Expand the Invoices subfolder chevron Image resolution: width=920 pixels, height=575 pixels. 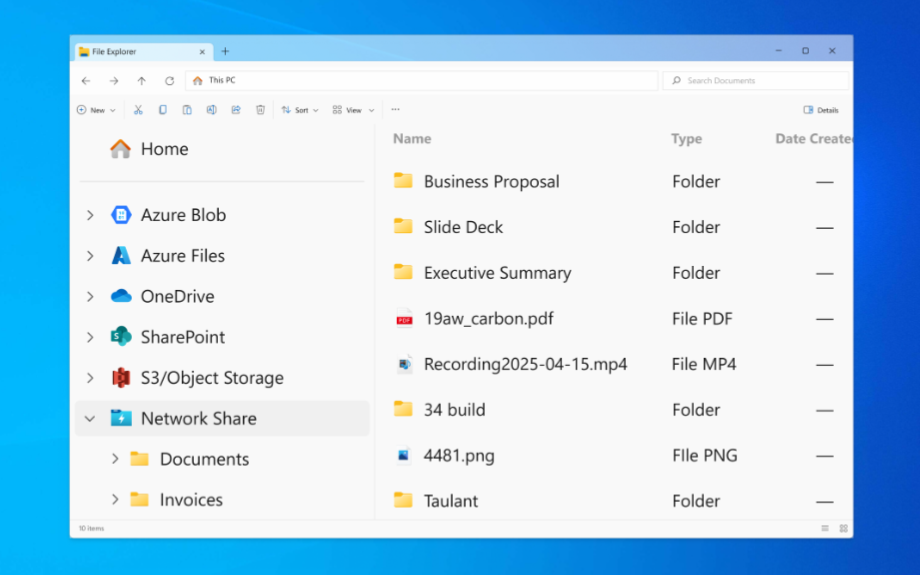pos(115,499)
